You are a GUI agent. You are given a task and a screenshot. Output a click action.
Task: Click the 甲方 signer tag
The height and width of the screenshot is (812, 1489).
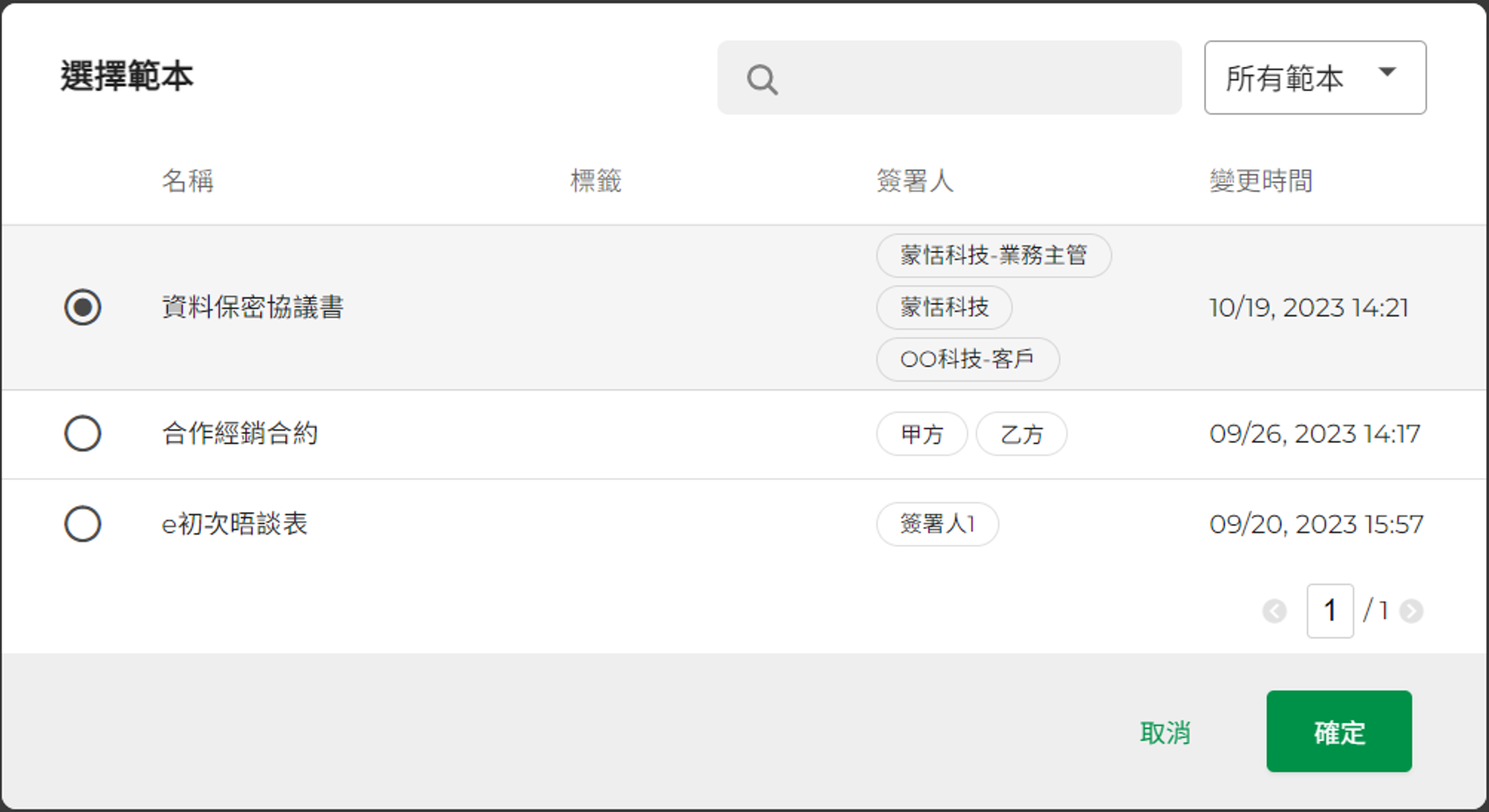click(x=922, y=434)
